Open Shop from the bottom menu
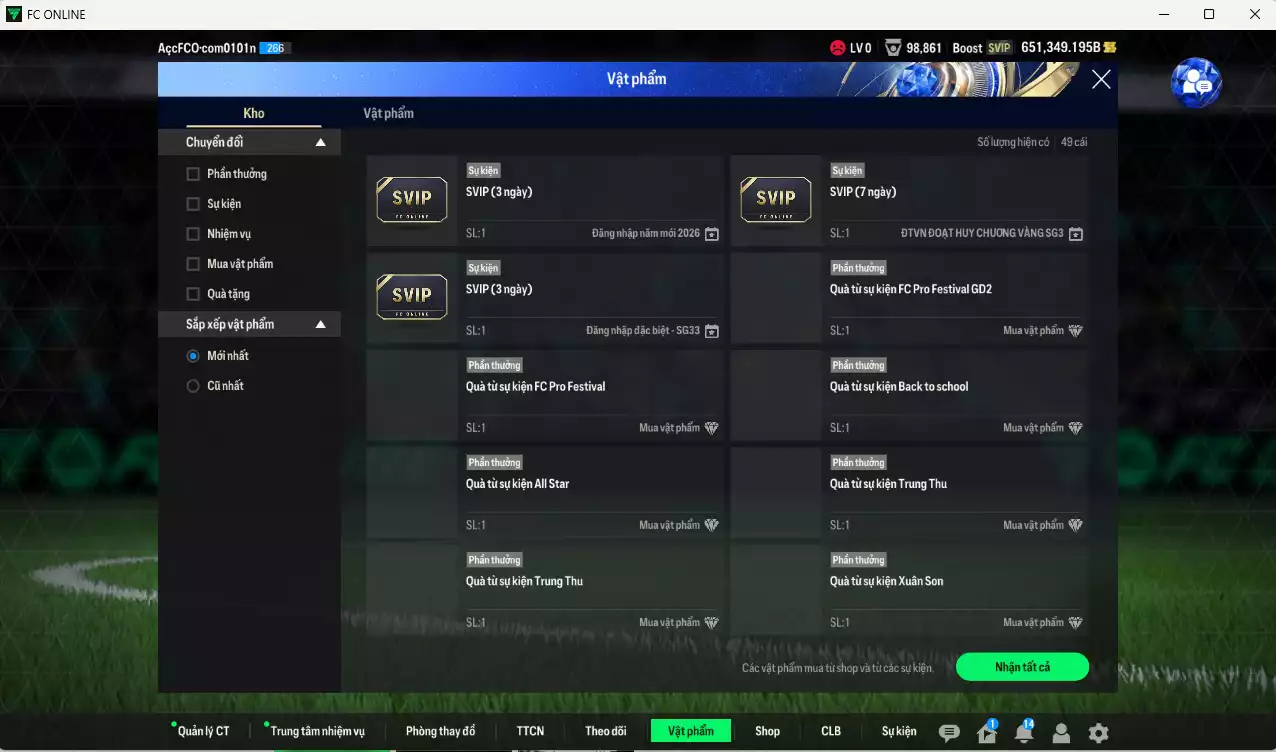The width and height of the screenshot is (1276, 752). [767, 731]
